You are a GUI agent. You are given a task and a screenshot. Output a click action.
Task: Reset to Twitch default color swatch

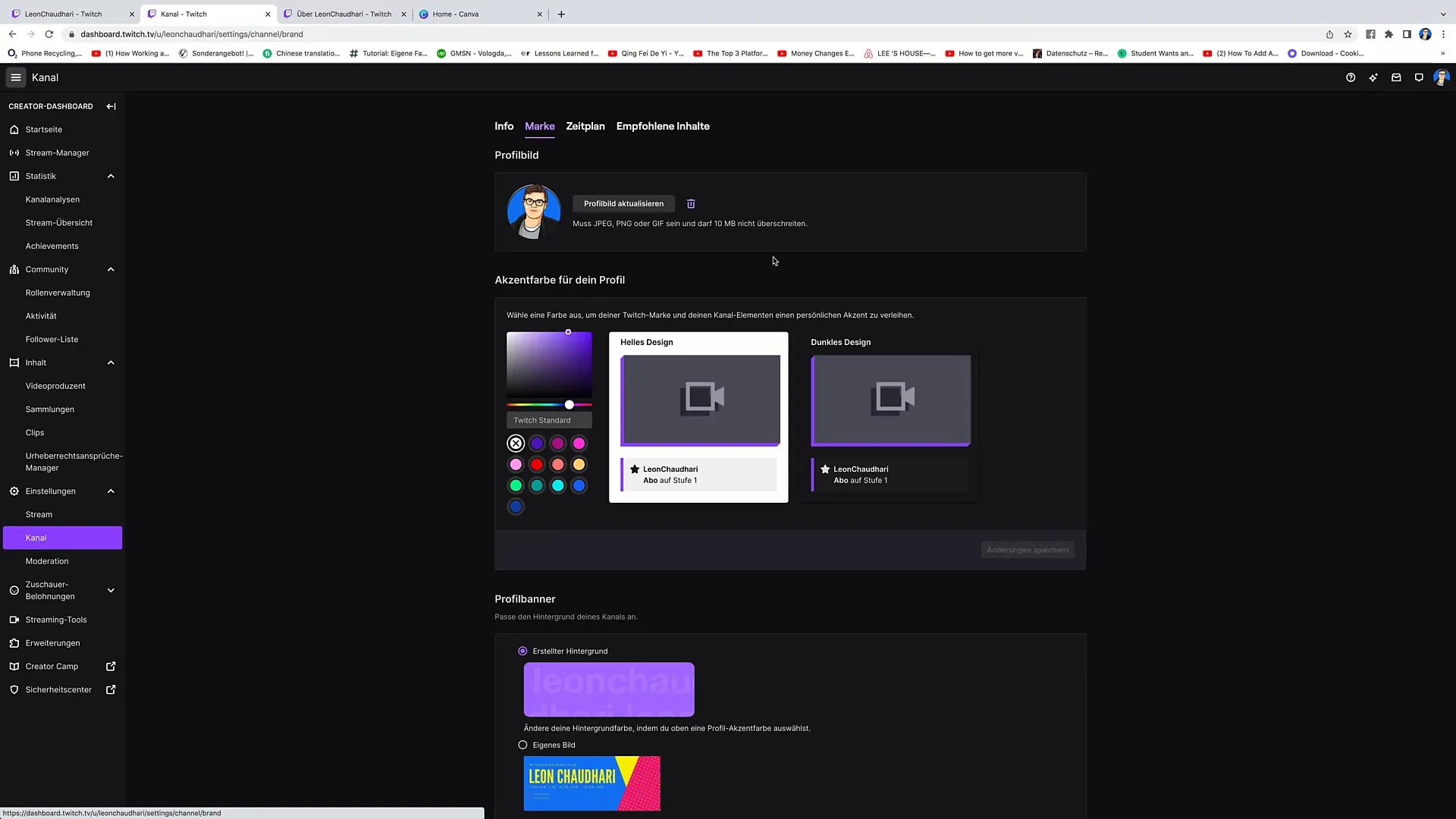point(516,444)
